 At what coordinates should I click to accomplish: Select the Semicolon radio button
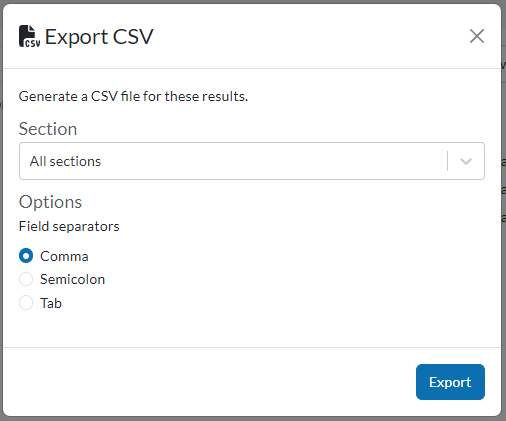click(26, 279)
